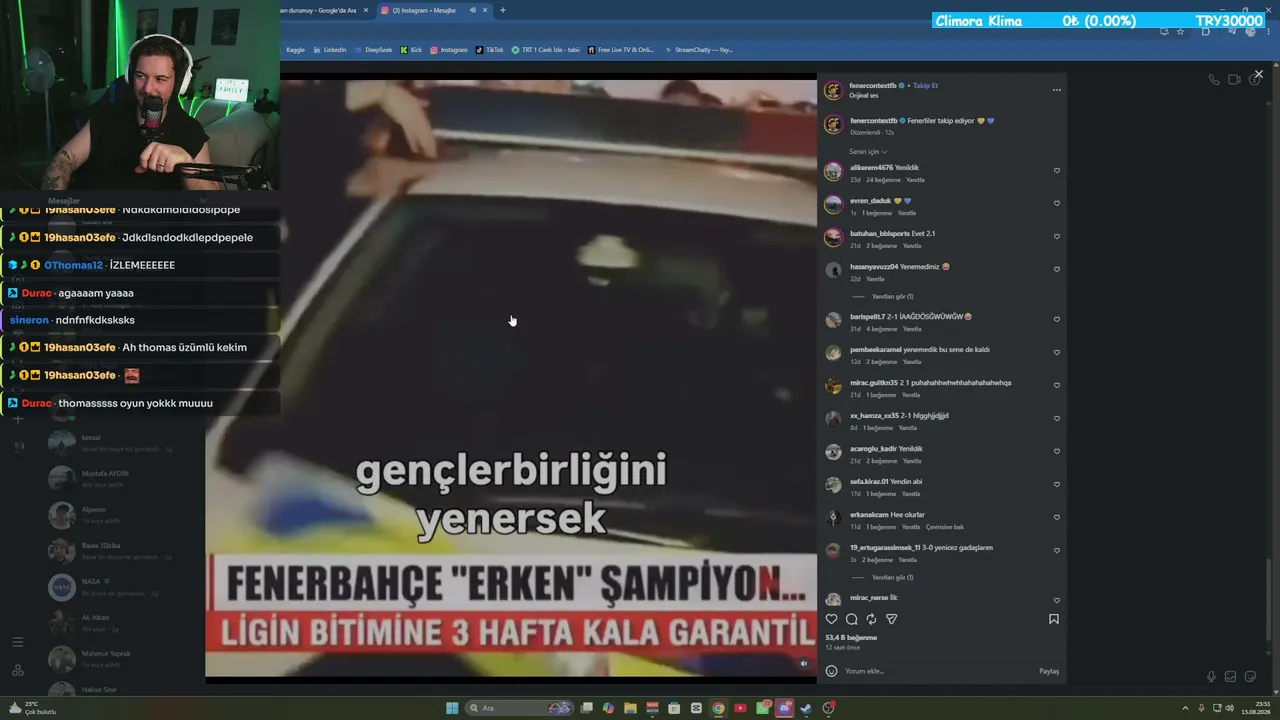Screen dimensions: 1280x720
Task: Open the sticker picker in message bar
Action: coord(1250,677)
